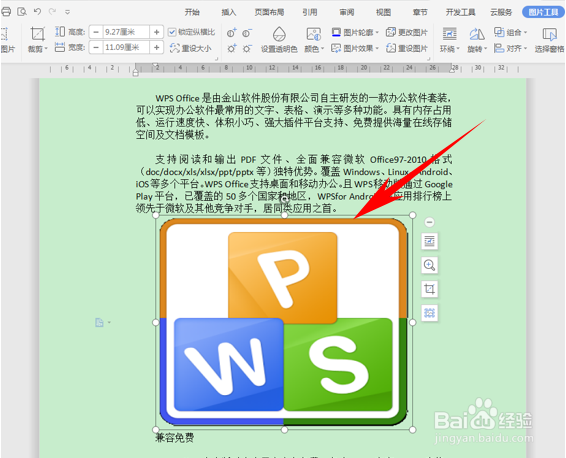Select the 图片工具 Picture Tools tab
Viewport: 566px width, 458px height.
tap(543, 12)
